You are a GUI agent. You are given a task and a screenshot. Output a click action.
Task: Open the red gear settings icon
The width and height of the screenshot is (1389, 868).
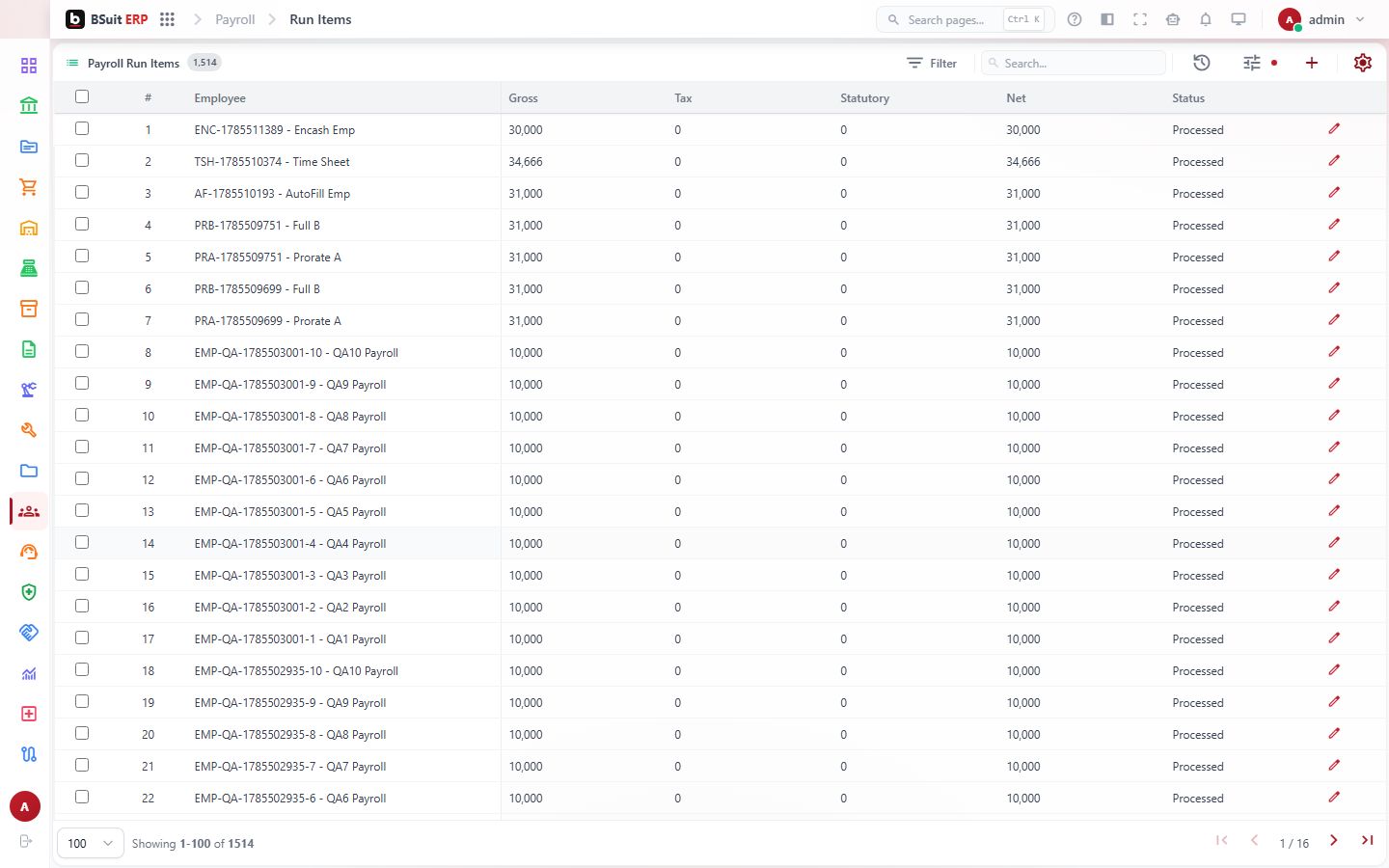(1363, 63)
